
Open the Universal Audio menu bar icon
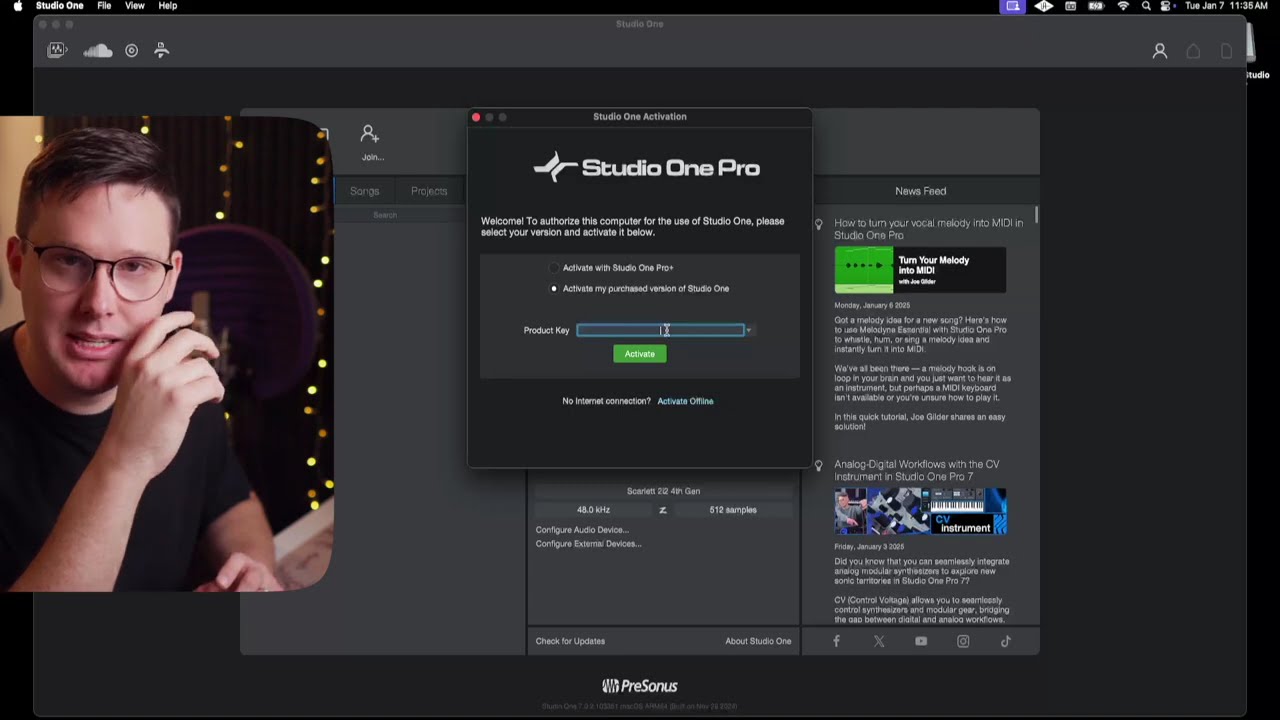[x=1044, y=6]
